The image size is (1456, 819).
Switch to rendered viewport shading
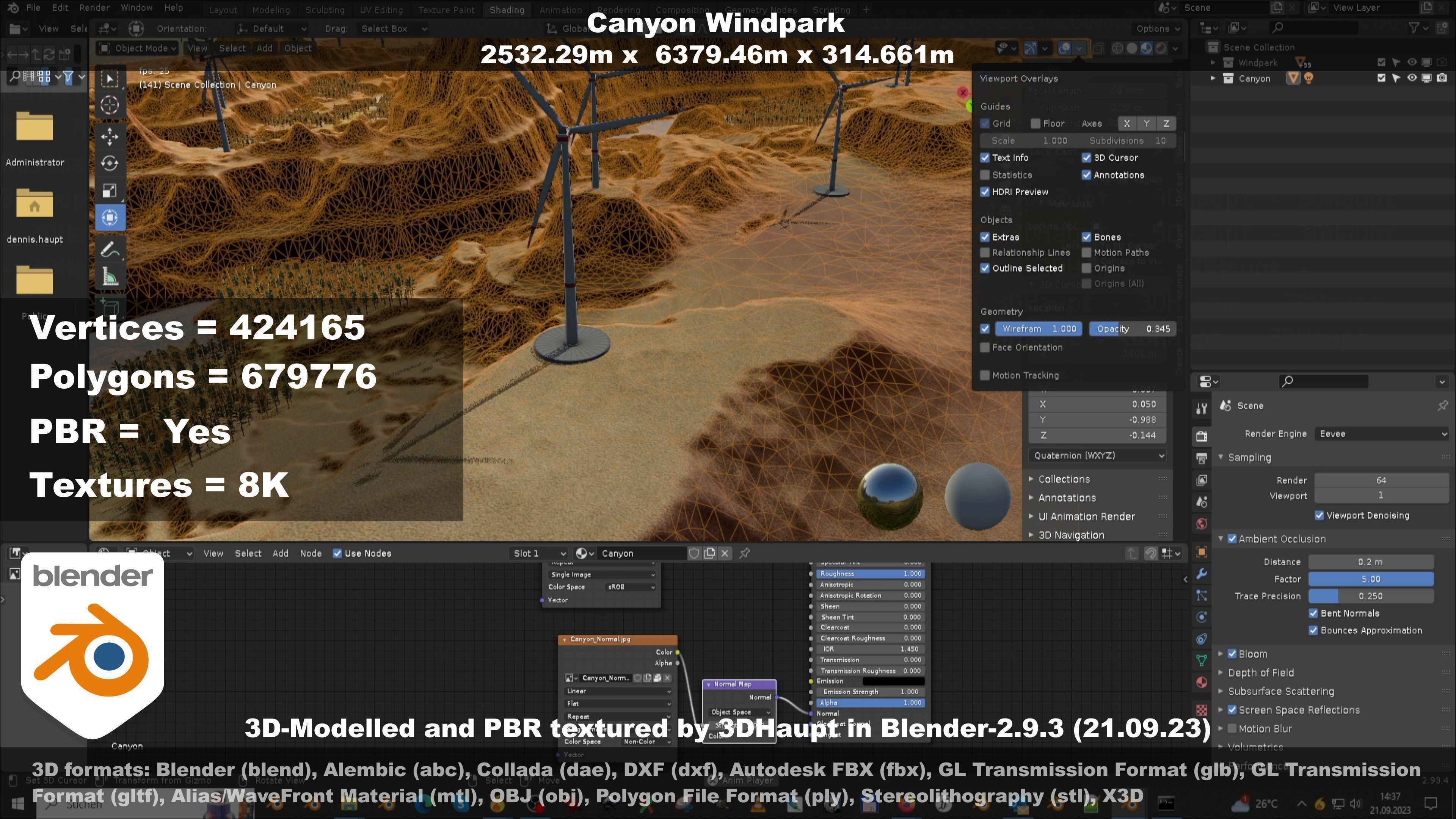(1161, 48)
